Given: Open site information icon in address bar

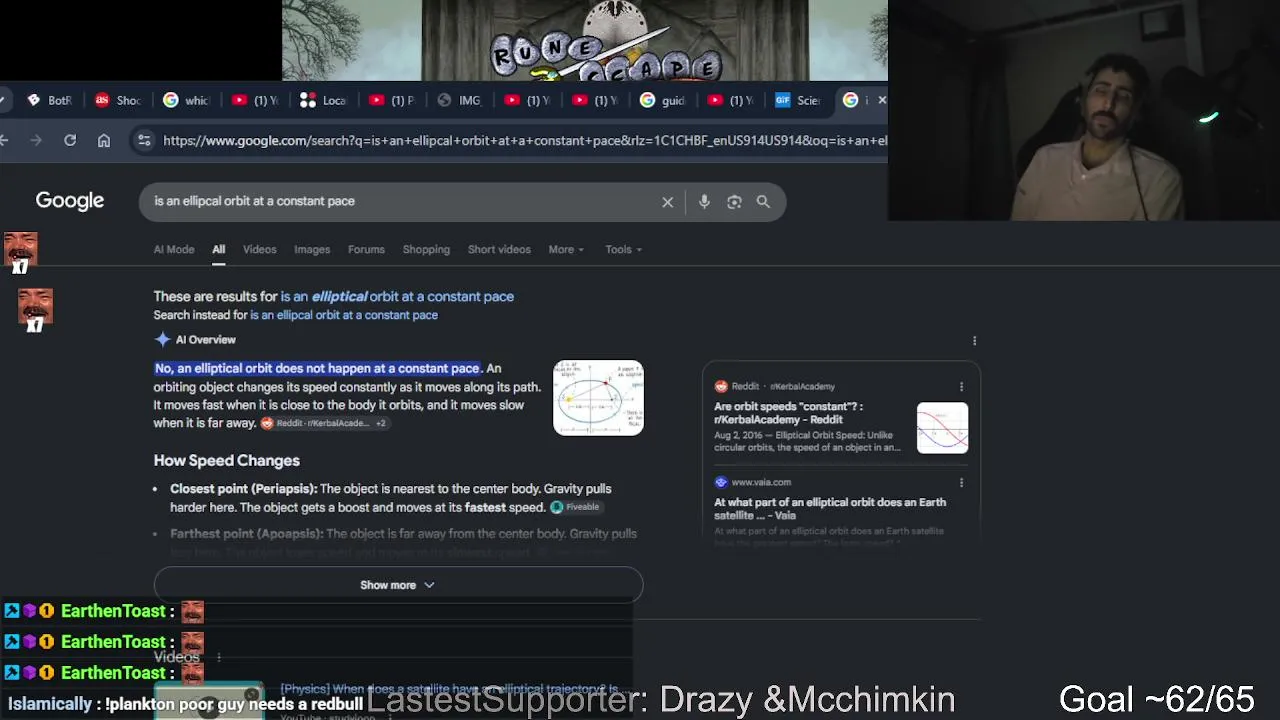Looking at the screenshot, I should pos(144,141).
